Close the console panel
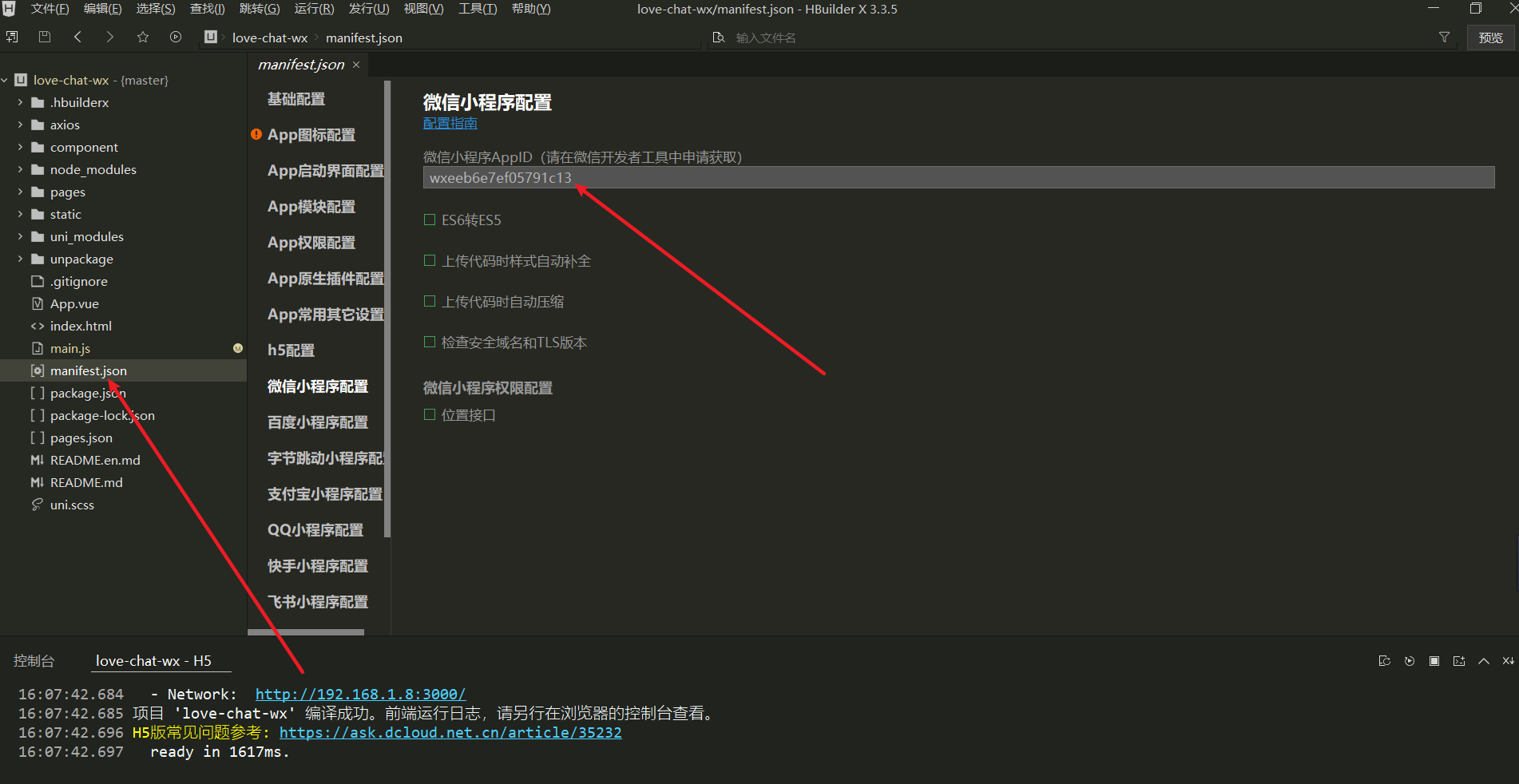The image size is (1519, 784). pos(1509,661)
